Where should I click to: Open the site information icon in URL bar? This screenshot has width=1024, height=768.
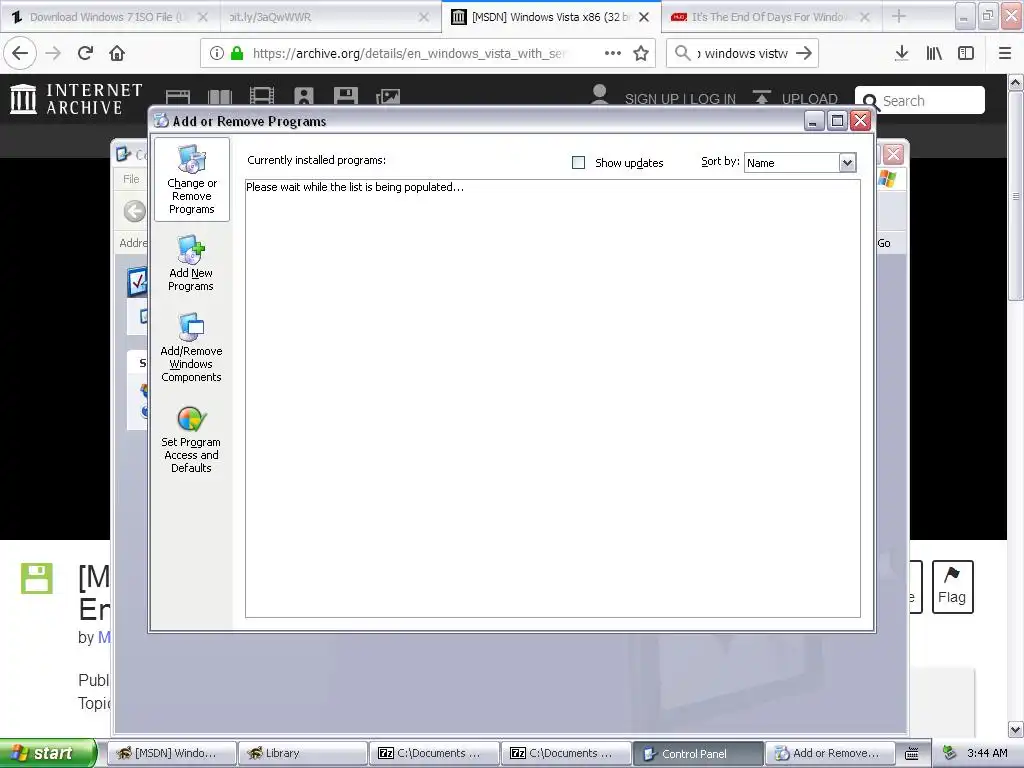coord(217,54)
